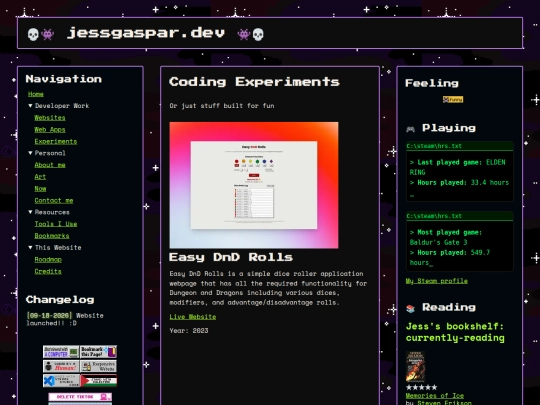The image size is (540, 405).
Task: Click the books icon beside Reading
Action: click(x=411, y=309)
